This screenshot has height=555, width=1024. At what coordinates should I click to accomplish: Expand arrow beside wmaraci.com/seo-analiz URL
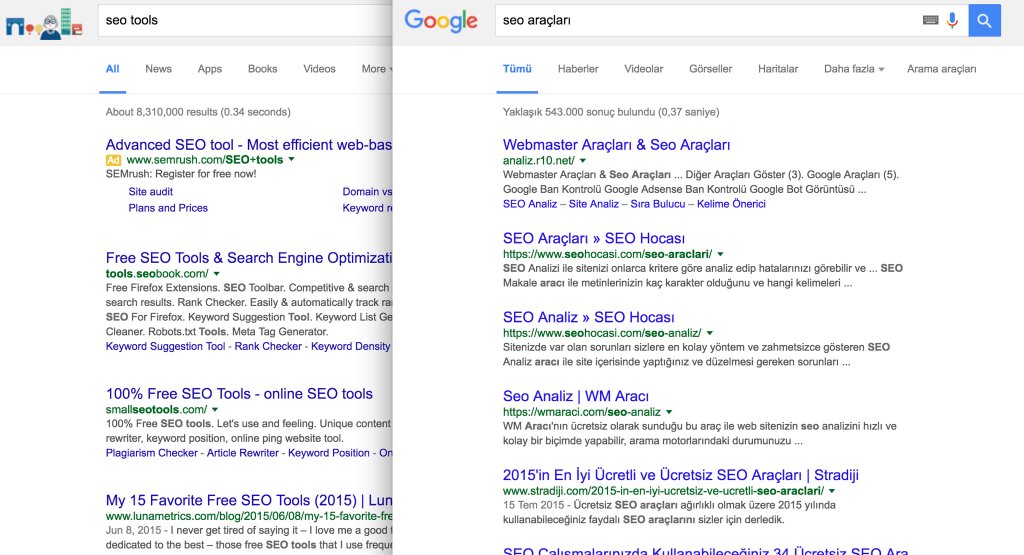coord(669,412)
